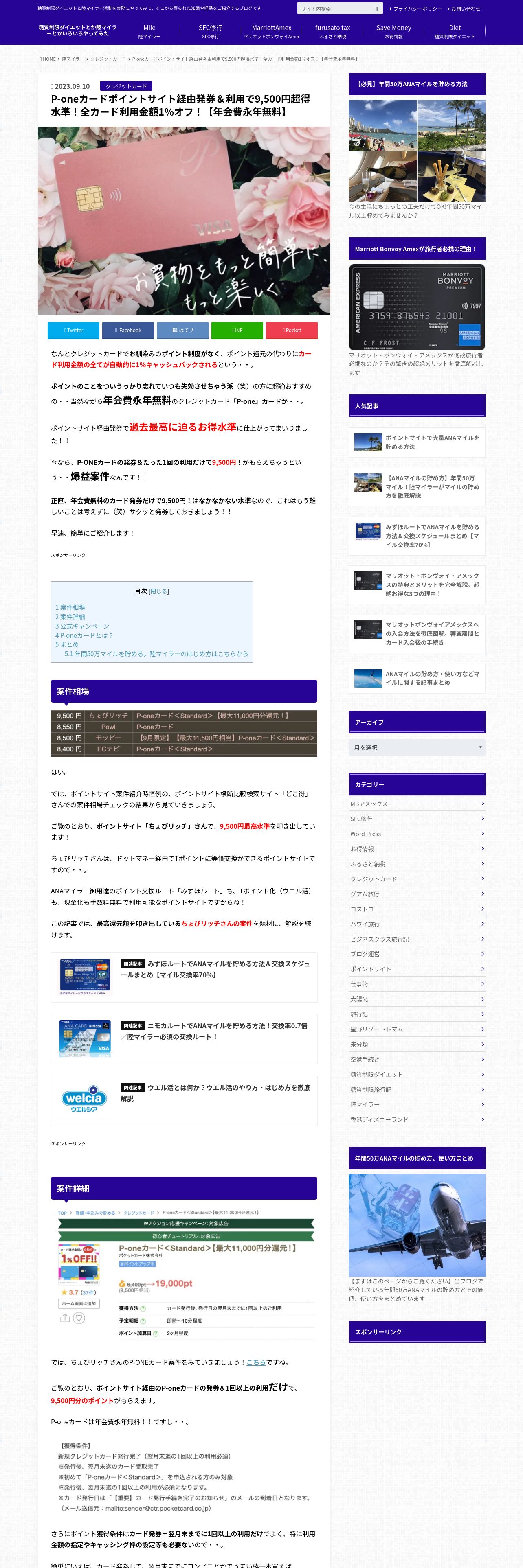
Task: Open the furusato tax menu item
Action: point(332,32)
